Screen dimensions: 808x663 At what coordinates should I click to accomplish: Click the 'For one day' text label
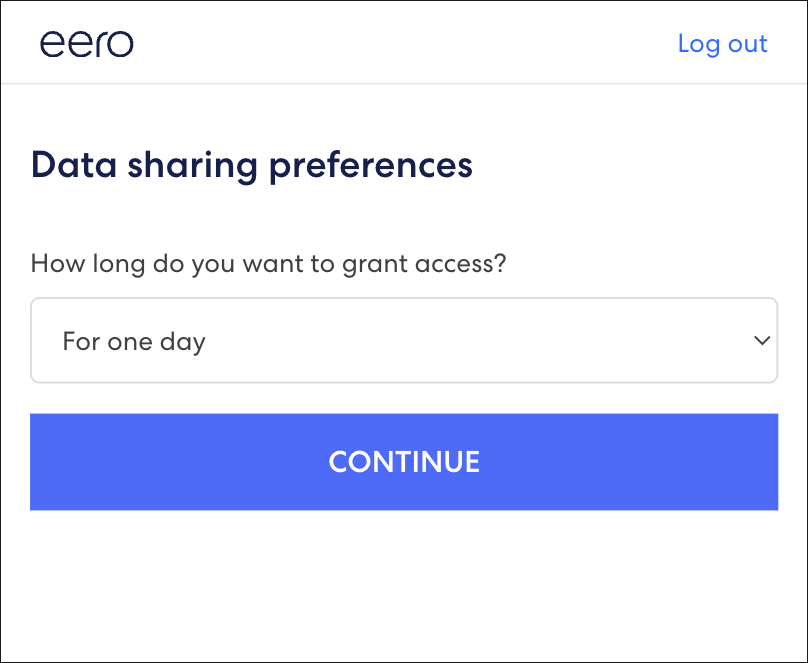134,341
